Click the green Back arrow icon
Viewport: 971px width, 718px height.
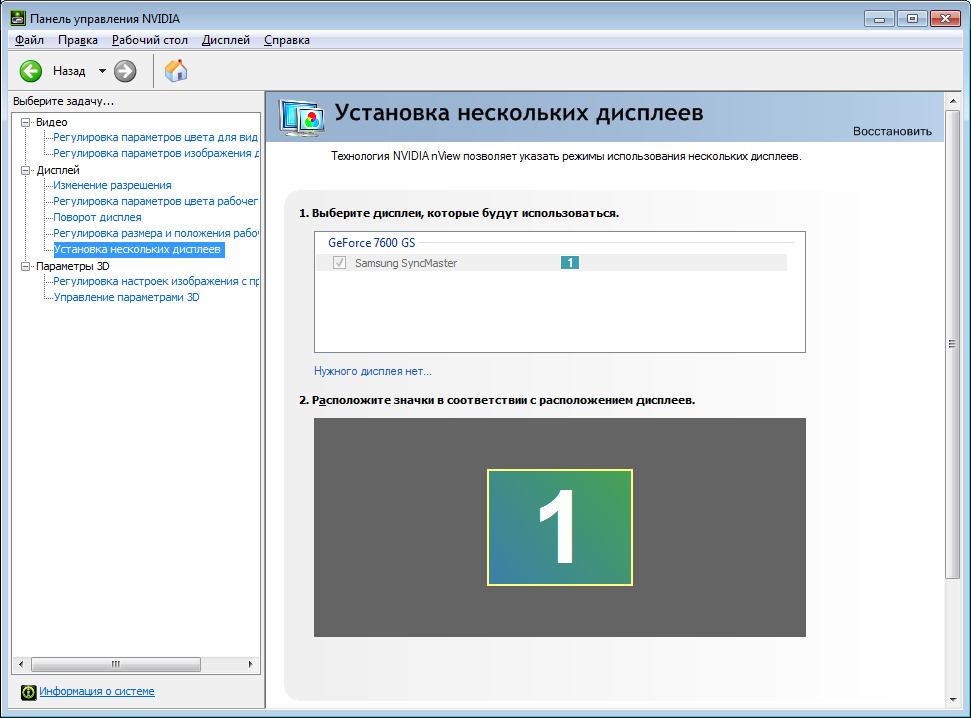[30, 71]
